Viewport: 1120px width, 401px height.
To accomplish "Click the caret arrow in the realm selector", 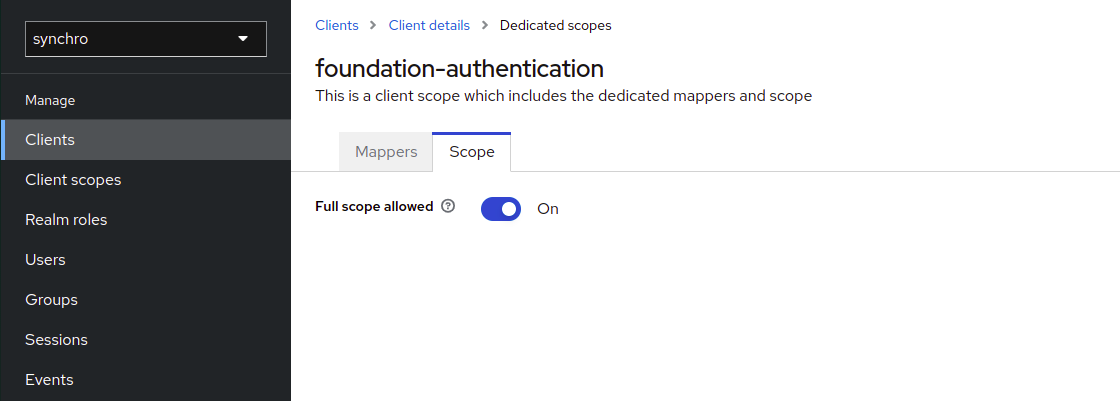I will click(243, 39).
